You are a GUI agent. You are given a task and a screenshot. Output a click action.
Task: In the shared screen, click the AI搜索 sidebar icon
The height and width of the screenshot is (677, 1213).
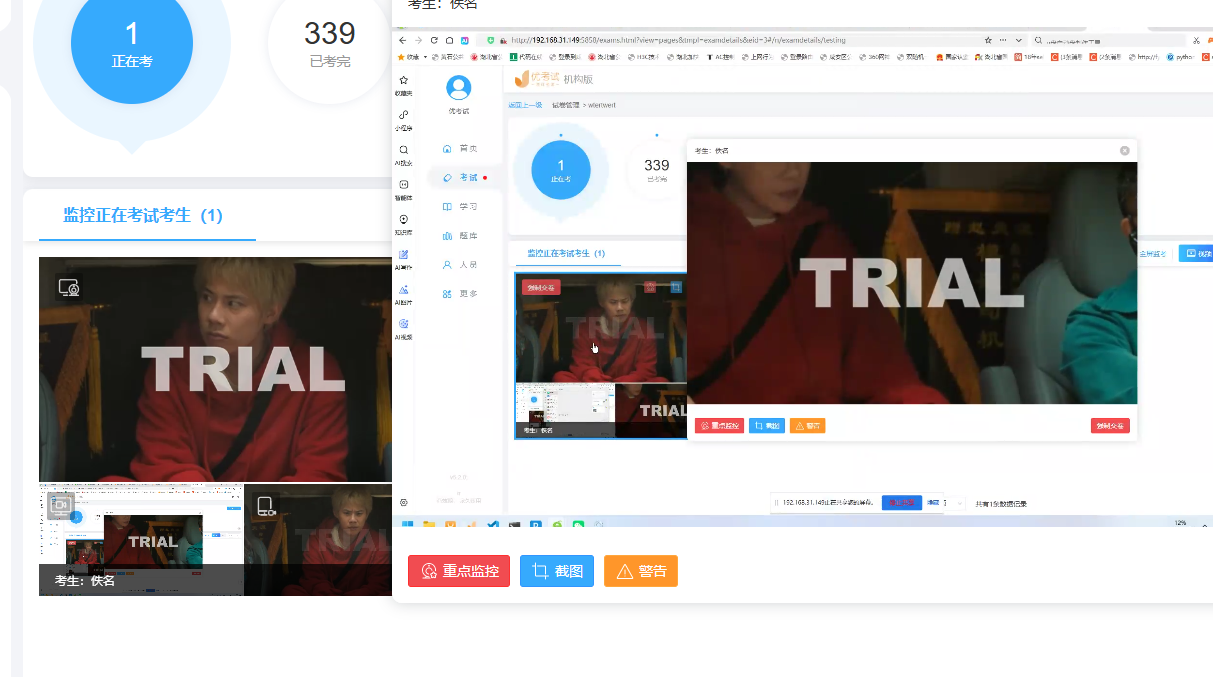pos(403,149)
